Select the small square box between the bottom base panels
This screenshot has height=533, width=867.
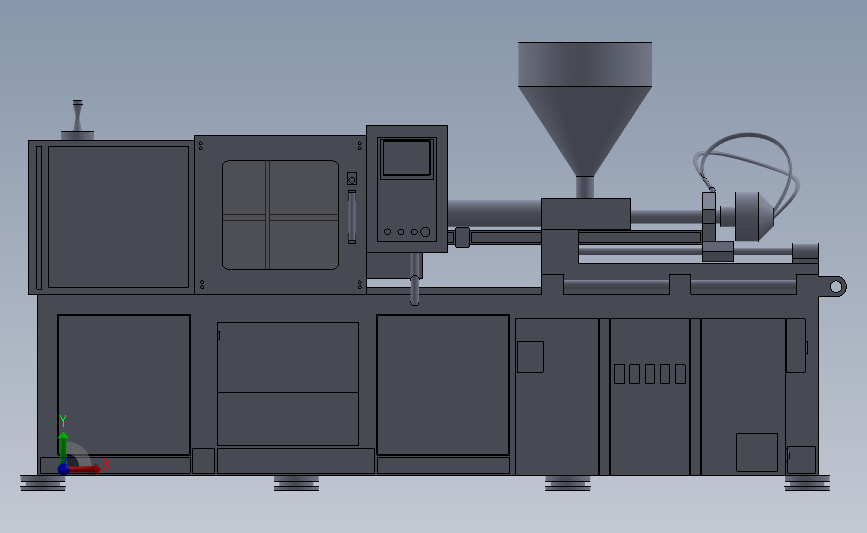pyautogui.click(x=203, y=461)
